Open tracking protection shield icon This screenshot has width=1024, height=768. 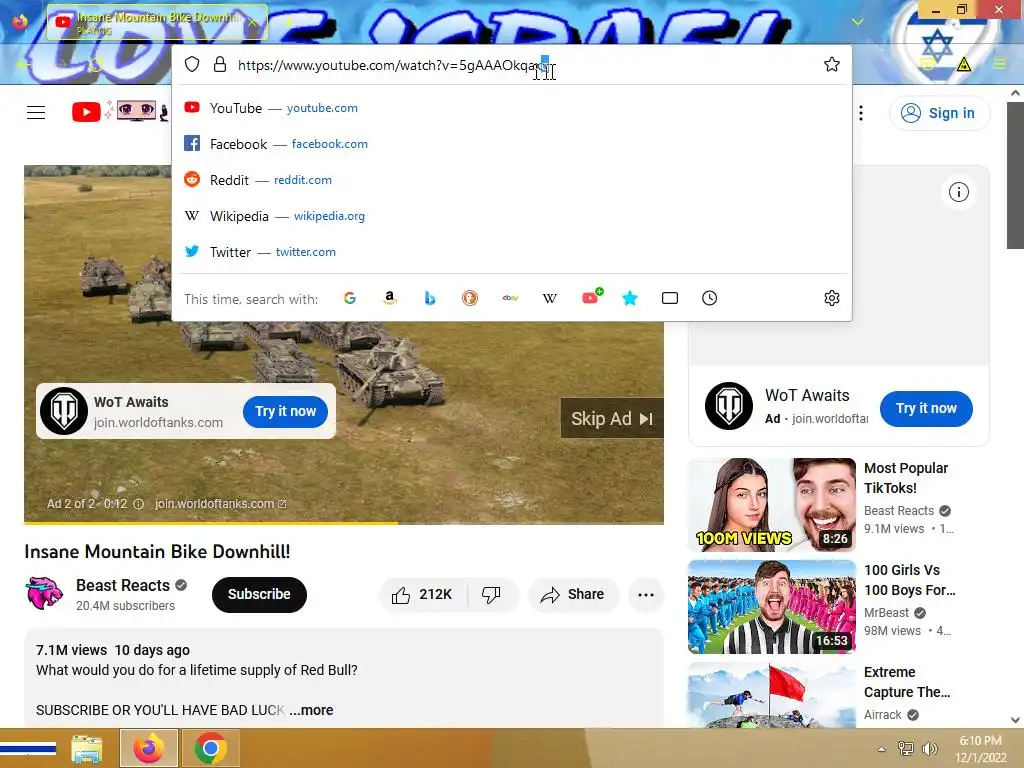(191, 64)
